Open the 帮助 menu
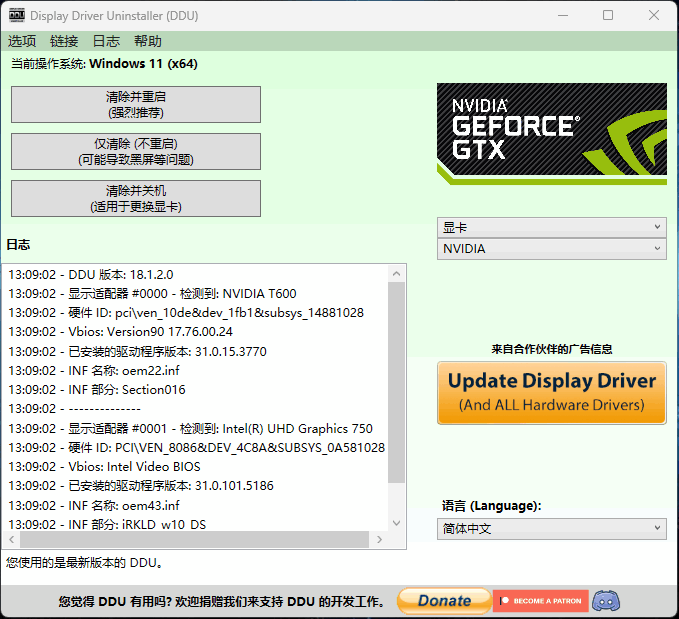The height and width of the screenshot is (619, 679). pos(148,41)
